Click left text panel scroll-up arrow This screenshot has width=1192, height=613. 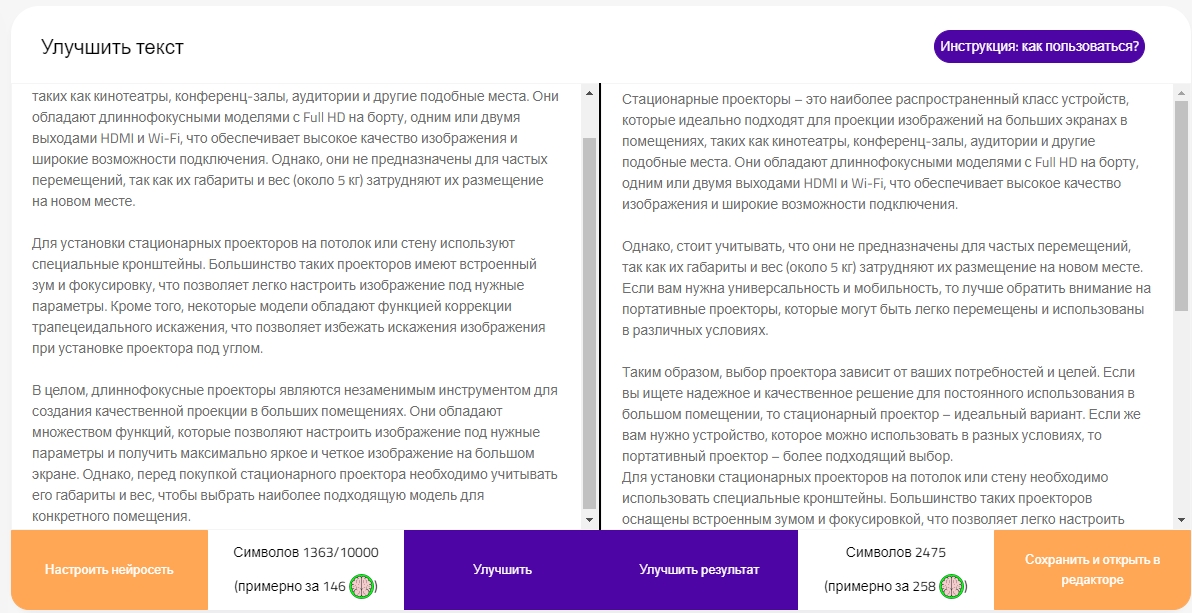tap(589, 94)
